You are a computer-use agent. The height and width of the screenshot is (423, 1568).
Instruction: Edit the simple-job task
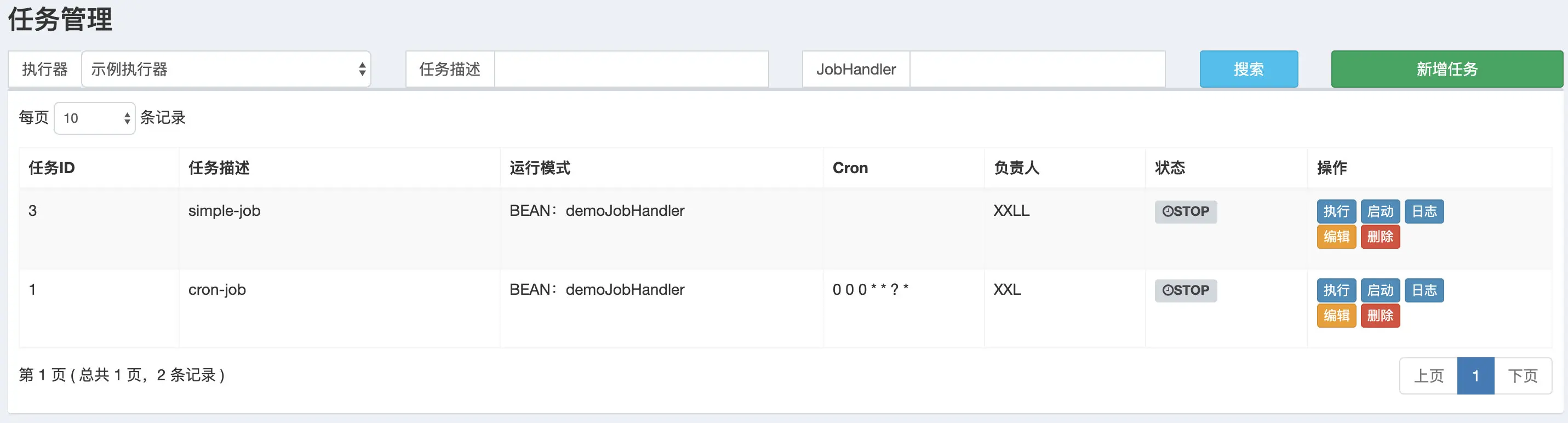click(1336, 237)
